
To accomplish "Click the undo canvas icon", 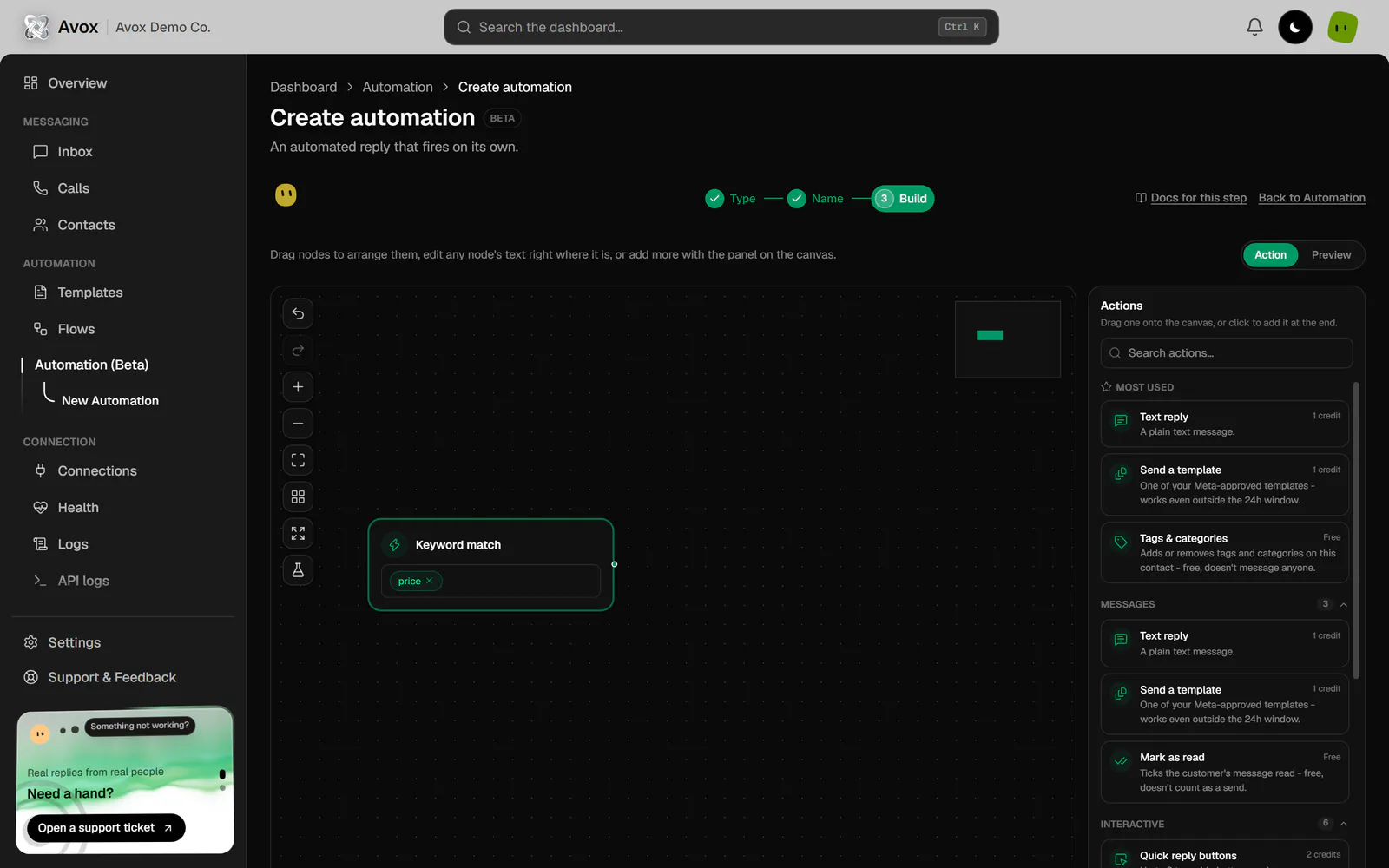I will click(298, 313).
